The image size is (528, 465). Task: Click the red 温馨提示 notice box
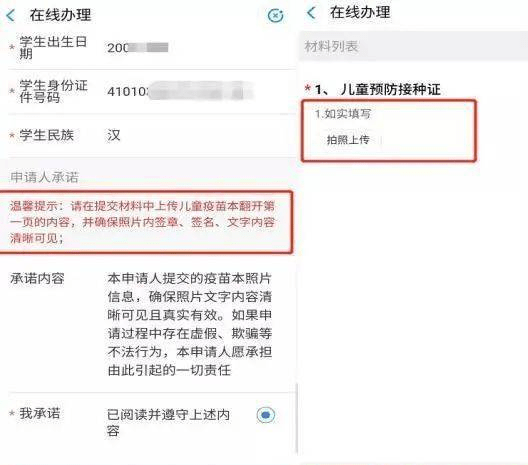(145, 222)
